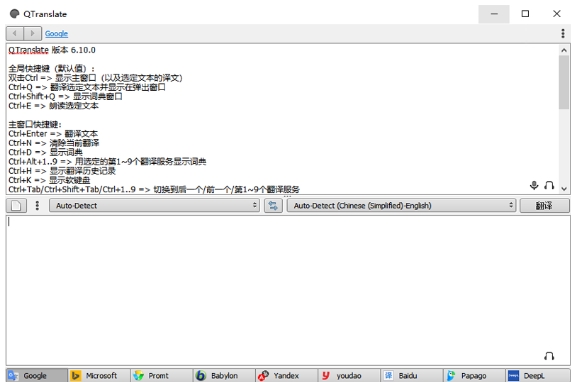Click the 翻译 translate button

pyautogui.click(x=544, y=206)
